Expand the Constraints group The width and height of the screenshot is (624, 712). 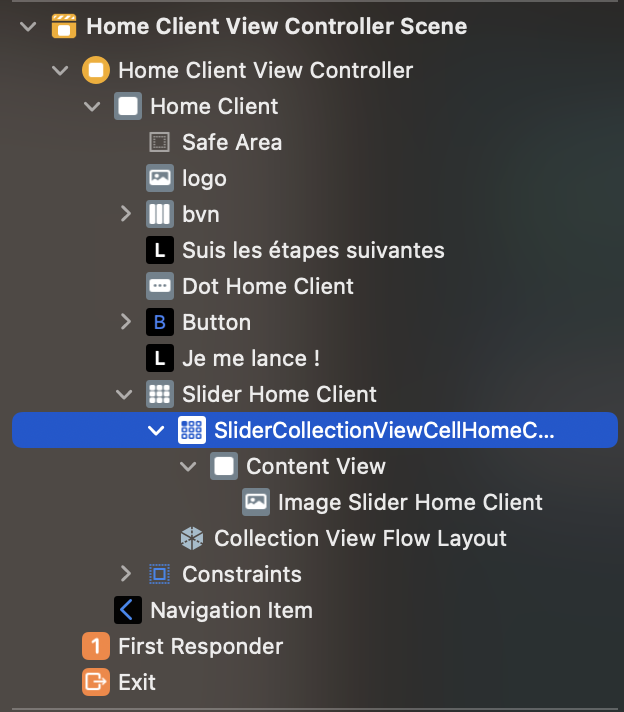(x=126, y=574)
